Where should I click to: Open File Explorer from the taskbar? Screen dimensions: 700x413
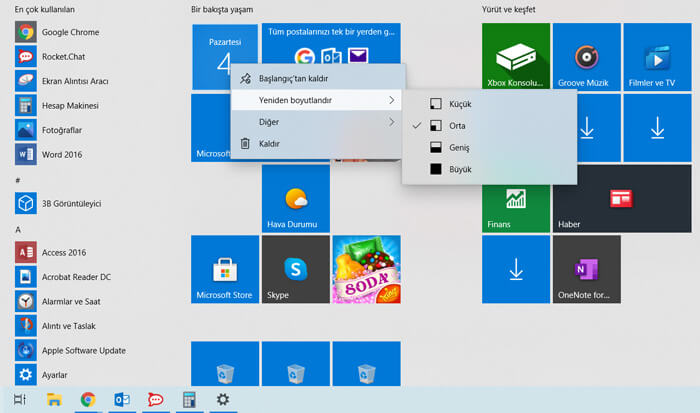(54, 400)
